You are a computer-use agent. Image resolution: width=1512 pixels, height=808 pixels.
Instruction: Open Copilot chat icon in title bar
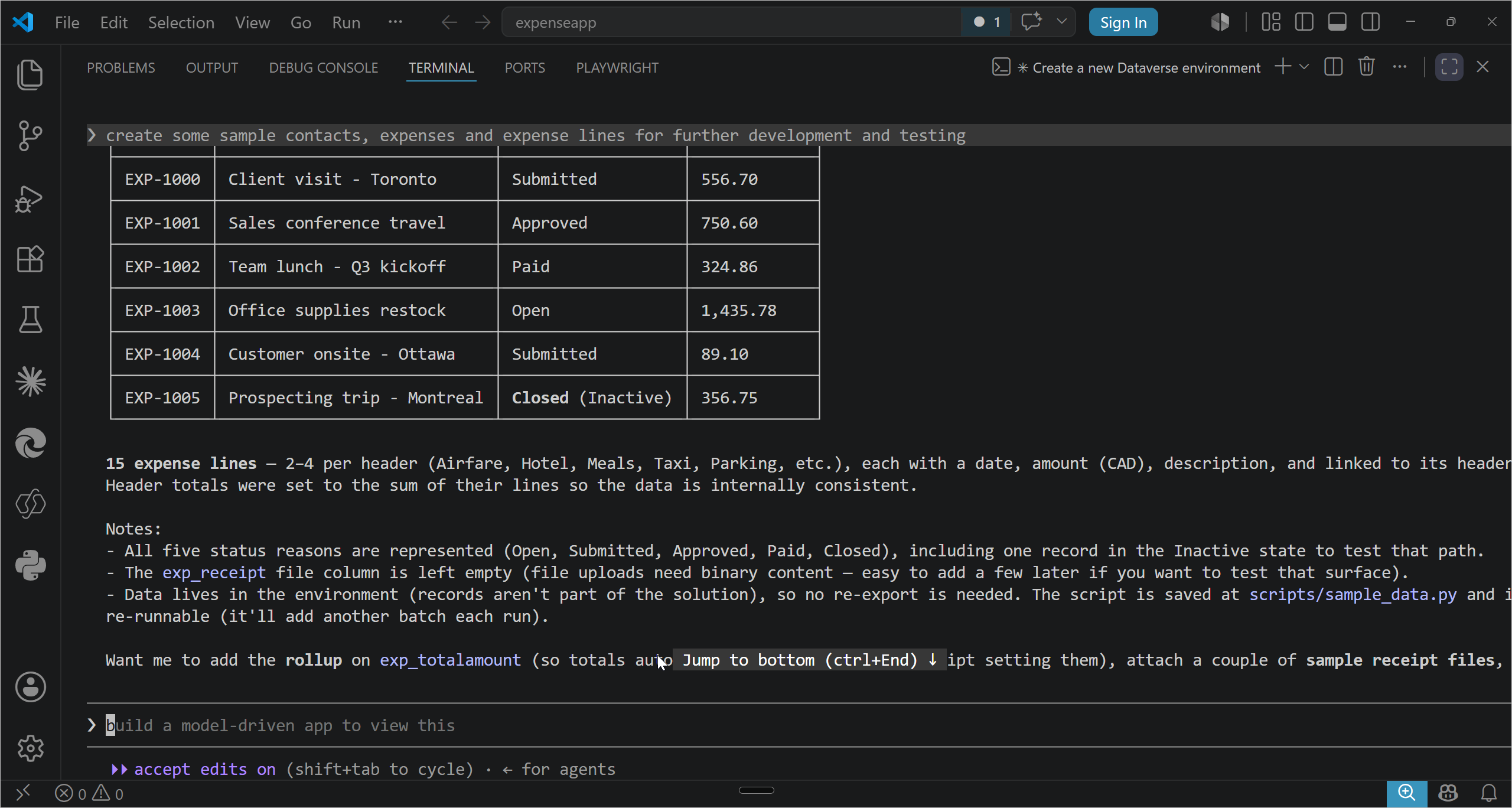pyautogui.click(x=1032, y=22)
